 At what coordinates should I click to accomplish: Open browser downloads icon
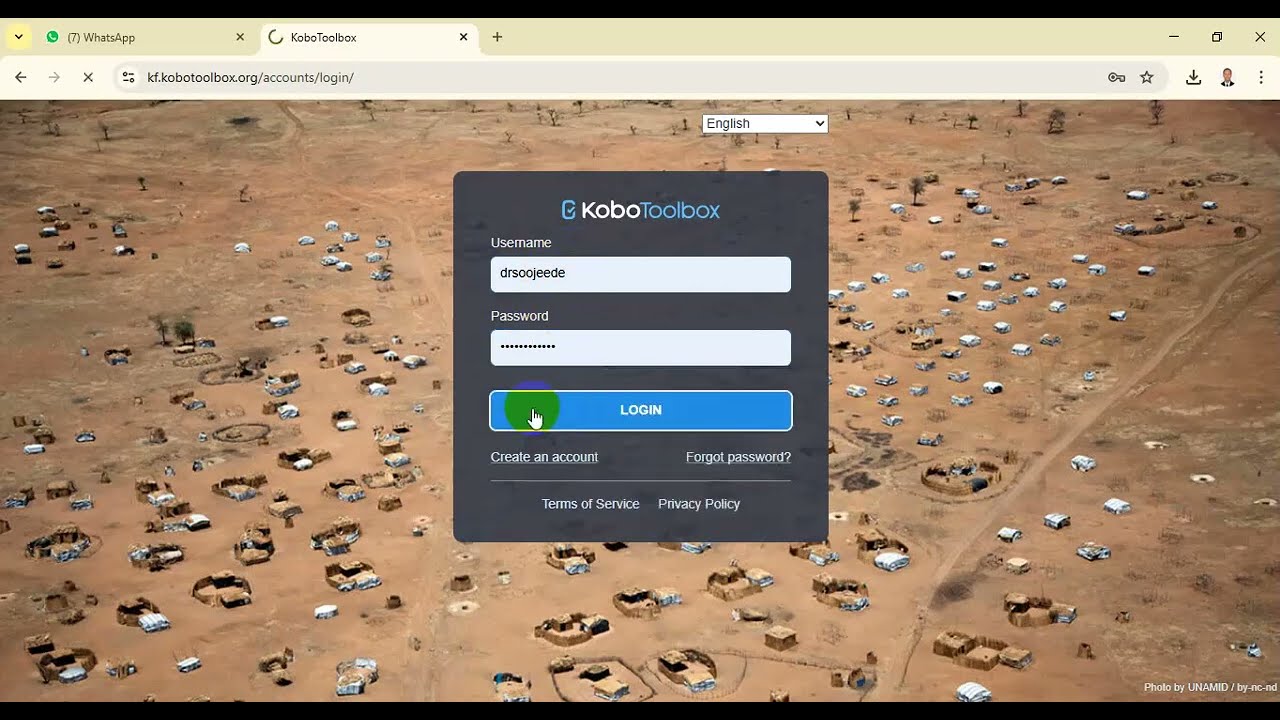click(x=1193, y=77)
